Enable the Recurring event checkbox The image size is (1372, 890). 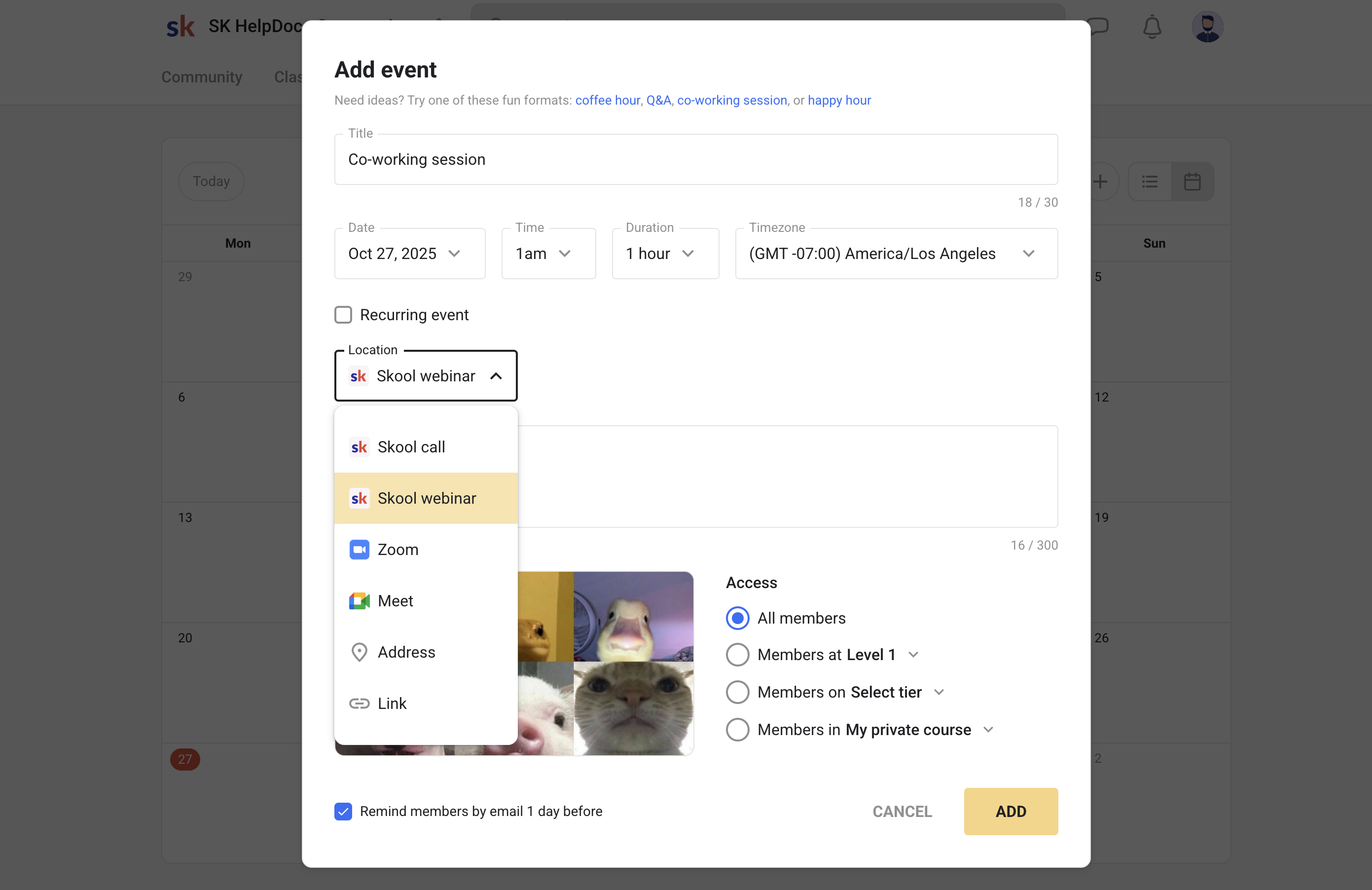click(x=343, y=315)
